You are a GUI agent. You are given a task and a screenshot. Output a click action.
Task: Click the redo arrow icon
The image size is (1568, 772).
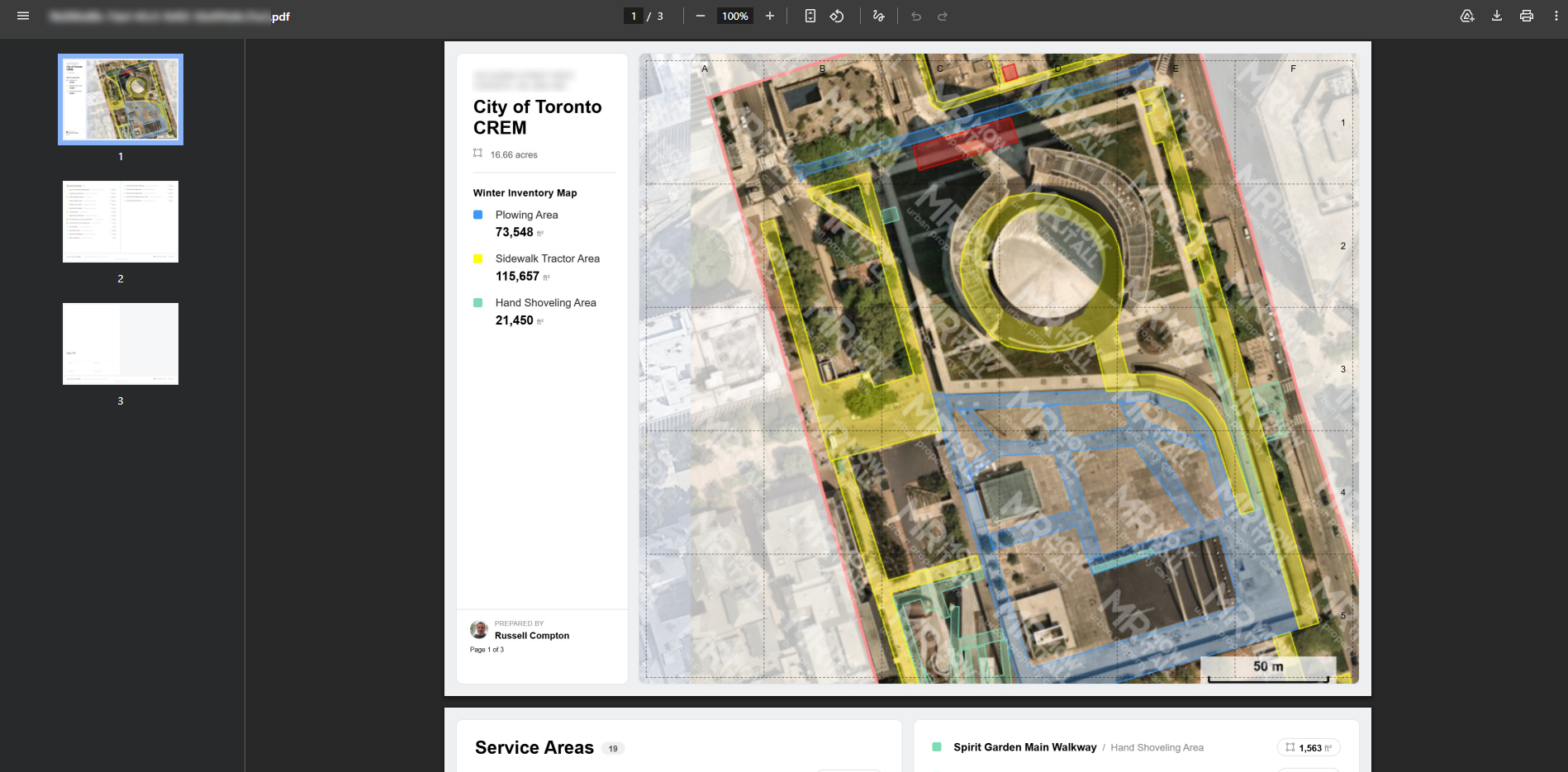click(943, 16)
